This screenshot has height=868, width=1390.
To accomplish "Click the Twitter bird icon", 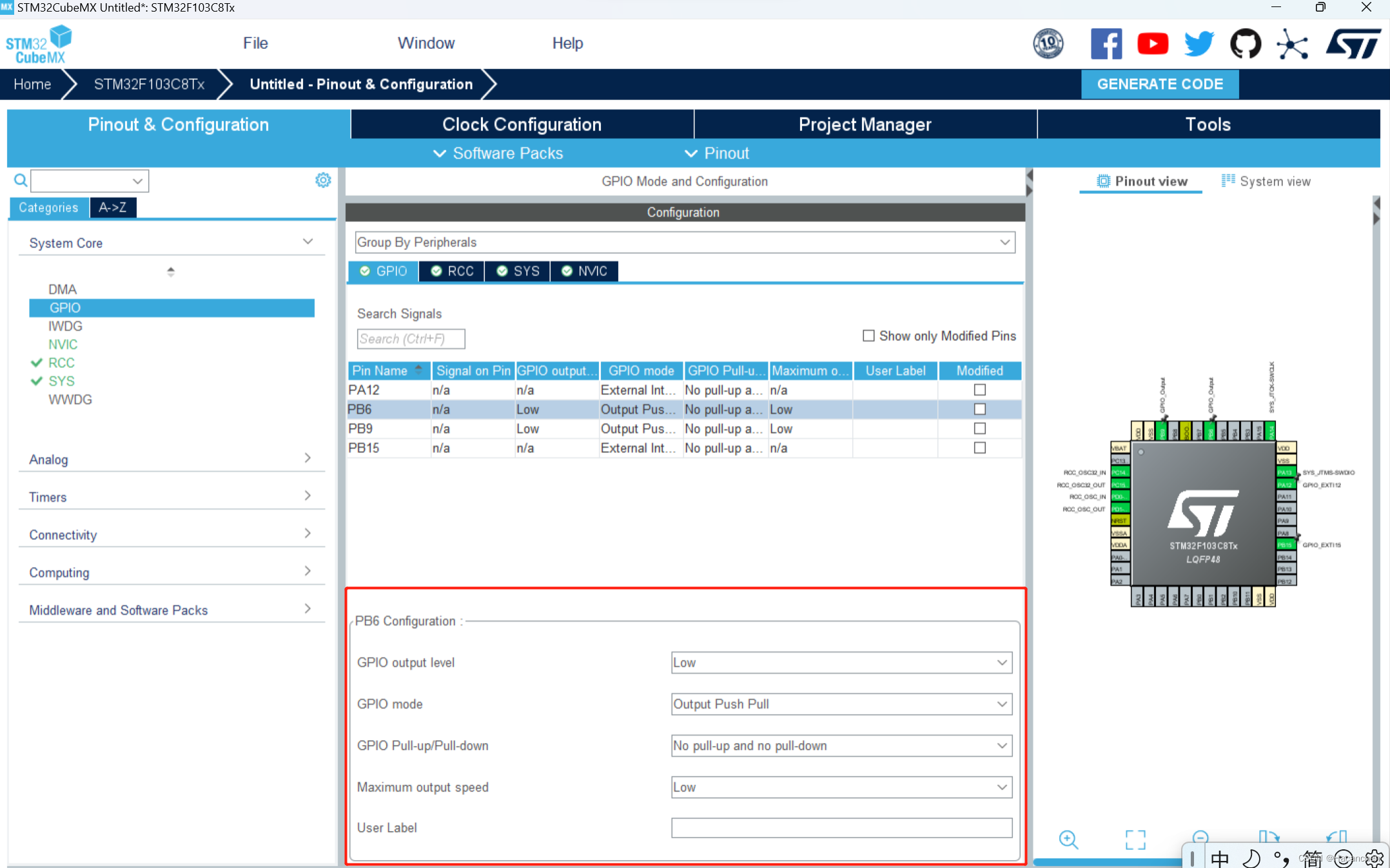I will click(1199, 44).
